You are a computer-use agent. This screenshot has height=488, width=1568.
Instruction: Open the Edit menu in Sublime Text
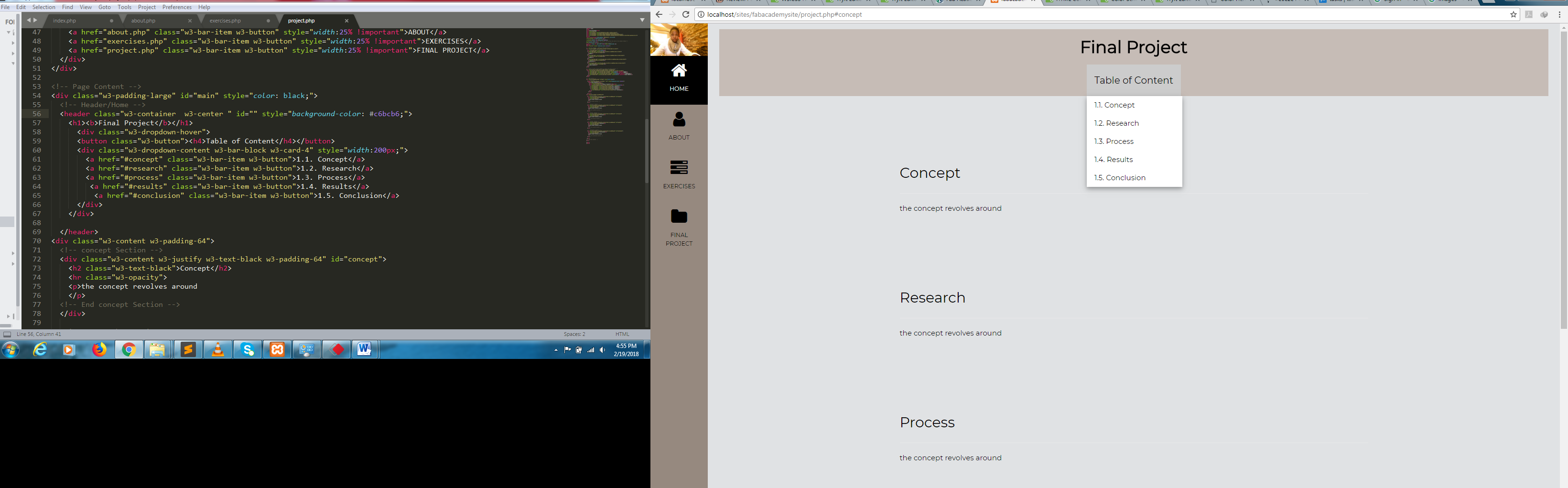click(x=22, y=7)
